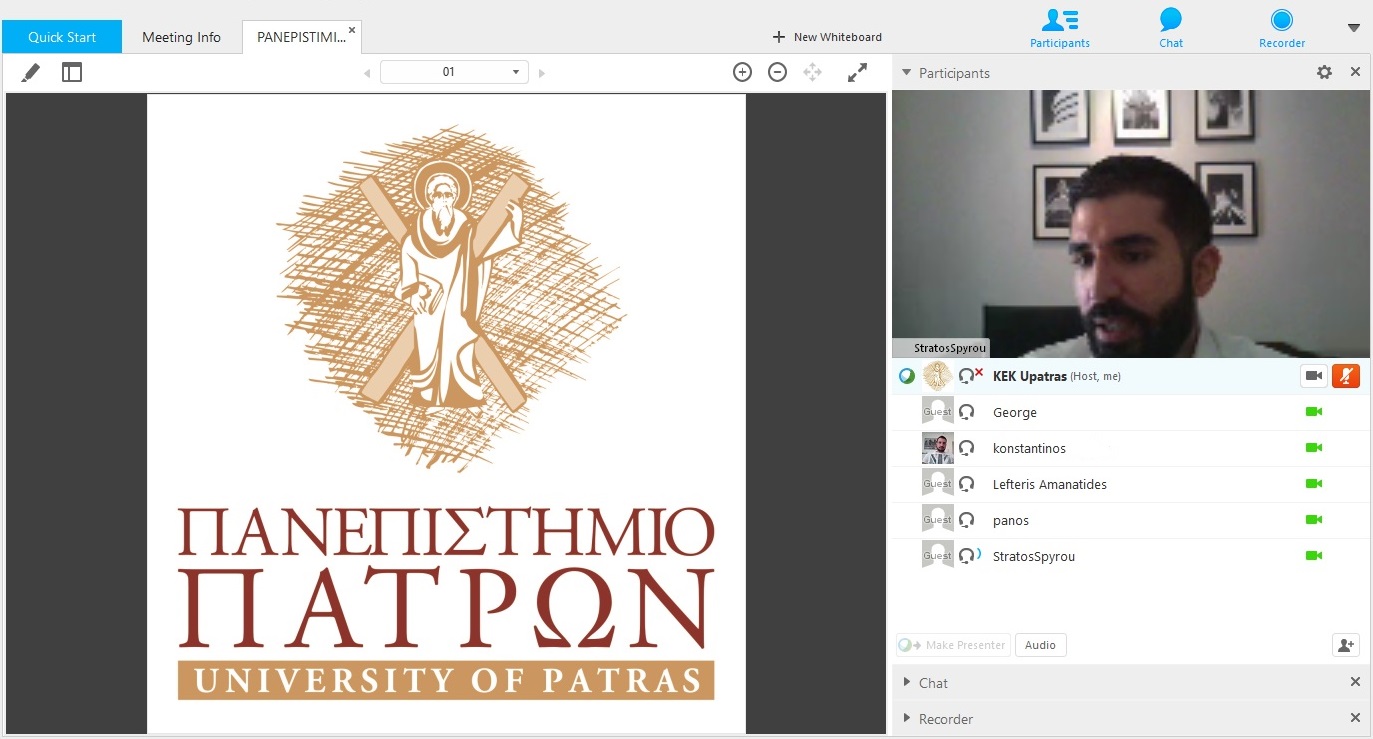This screenshot has width=1373, height=739.
Task: Open Participants panel settings gear
Action: click(x=1324, y=72)
